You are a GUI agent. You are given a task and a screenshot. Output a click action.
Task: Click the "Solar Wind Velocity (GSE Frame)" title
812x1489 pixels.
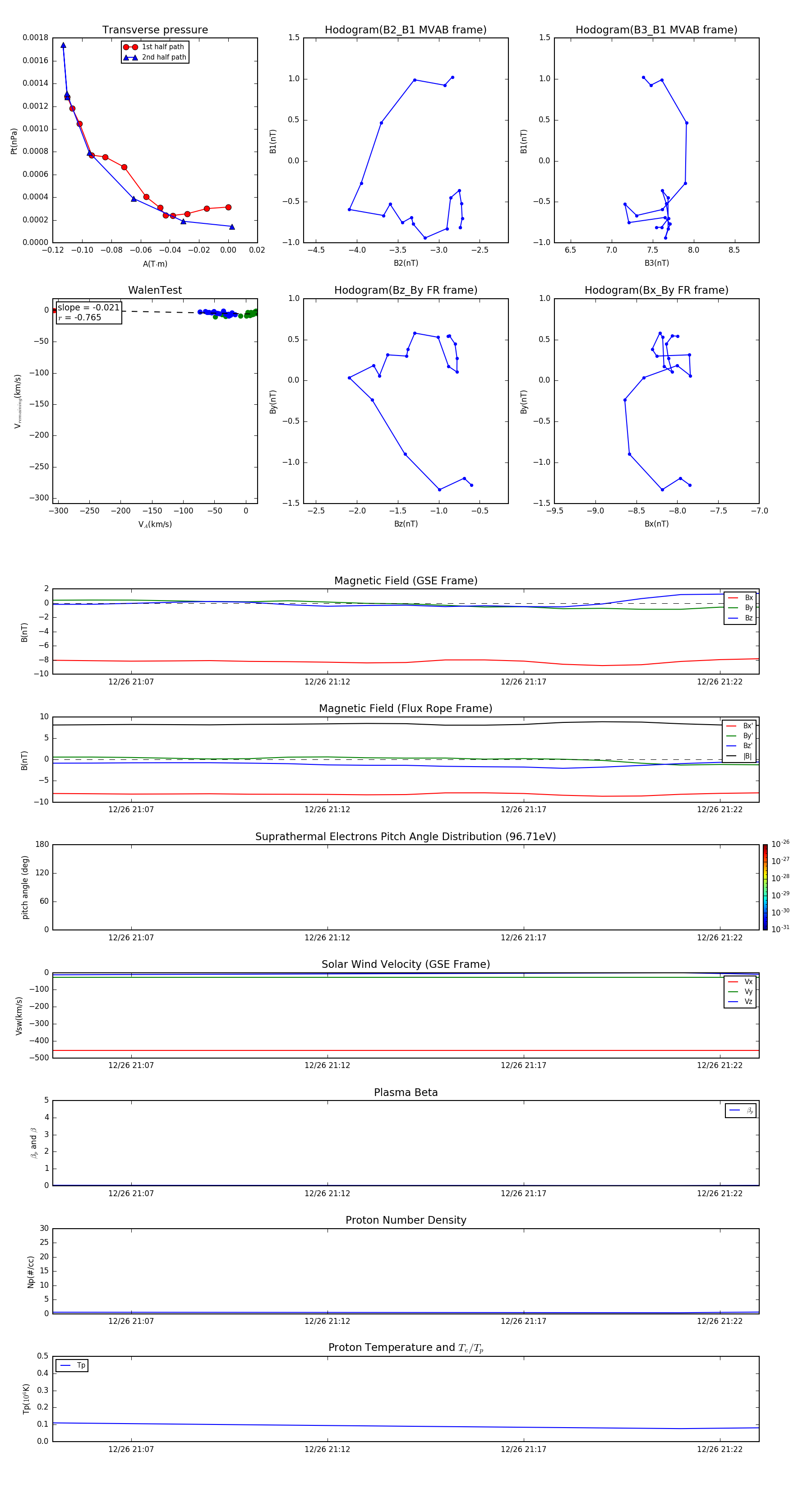(x=406, y=965)
